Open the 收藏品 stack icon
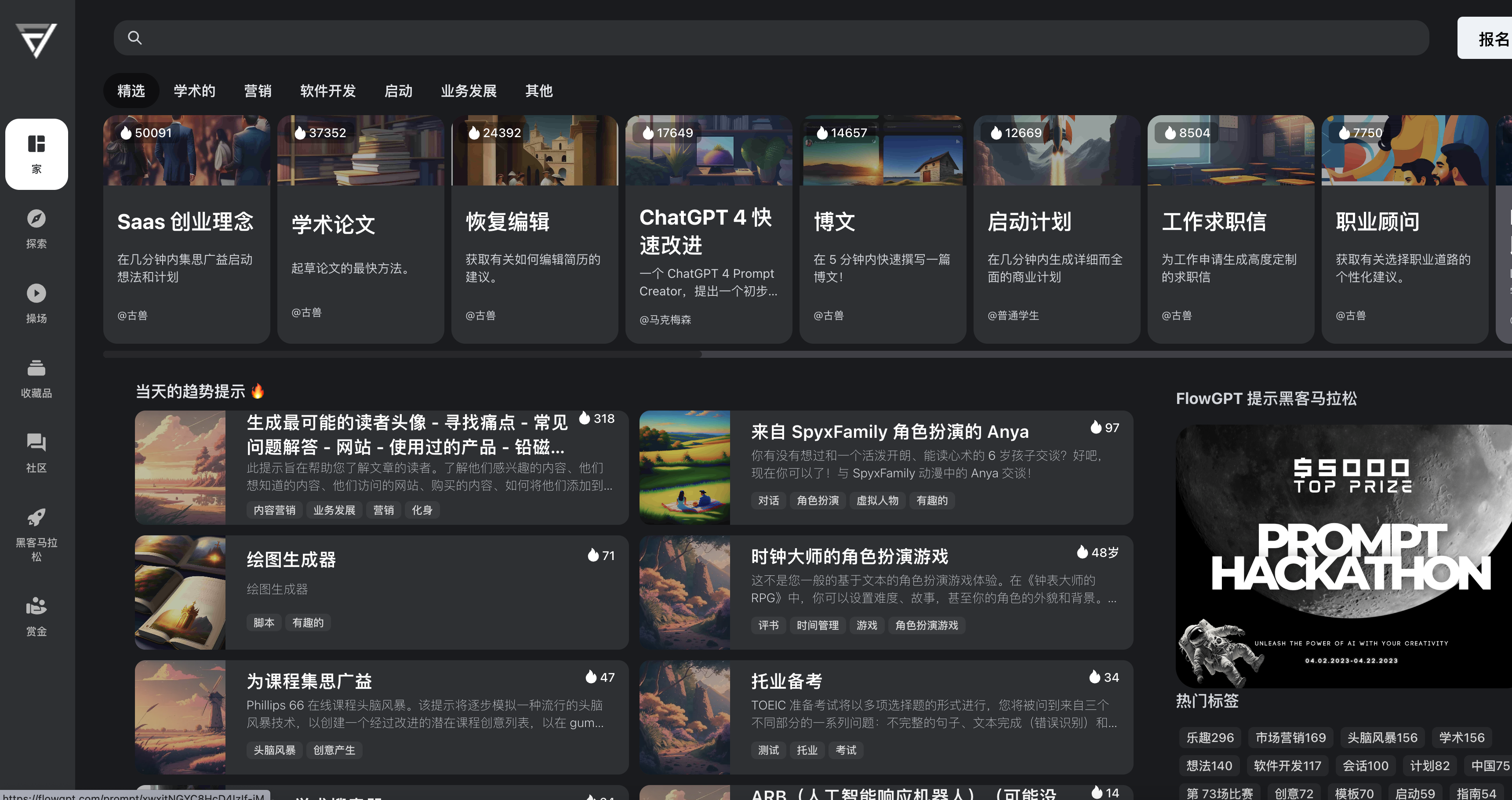Image resolution: width=1512 pixels, height=800 pixels. click(x=36, y=368)
